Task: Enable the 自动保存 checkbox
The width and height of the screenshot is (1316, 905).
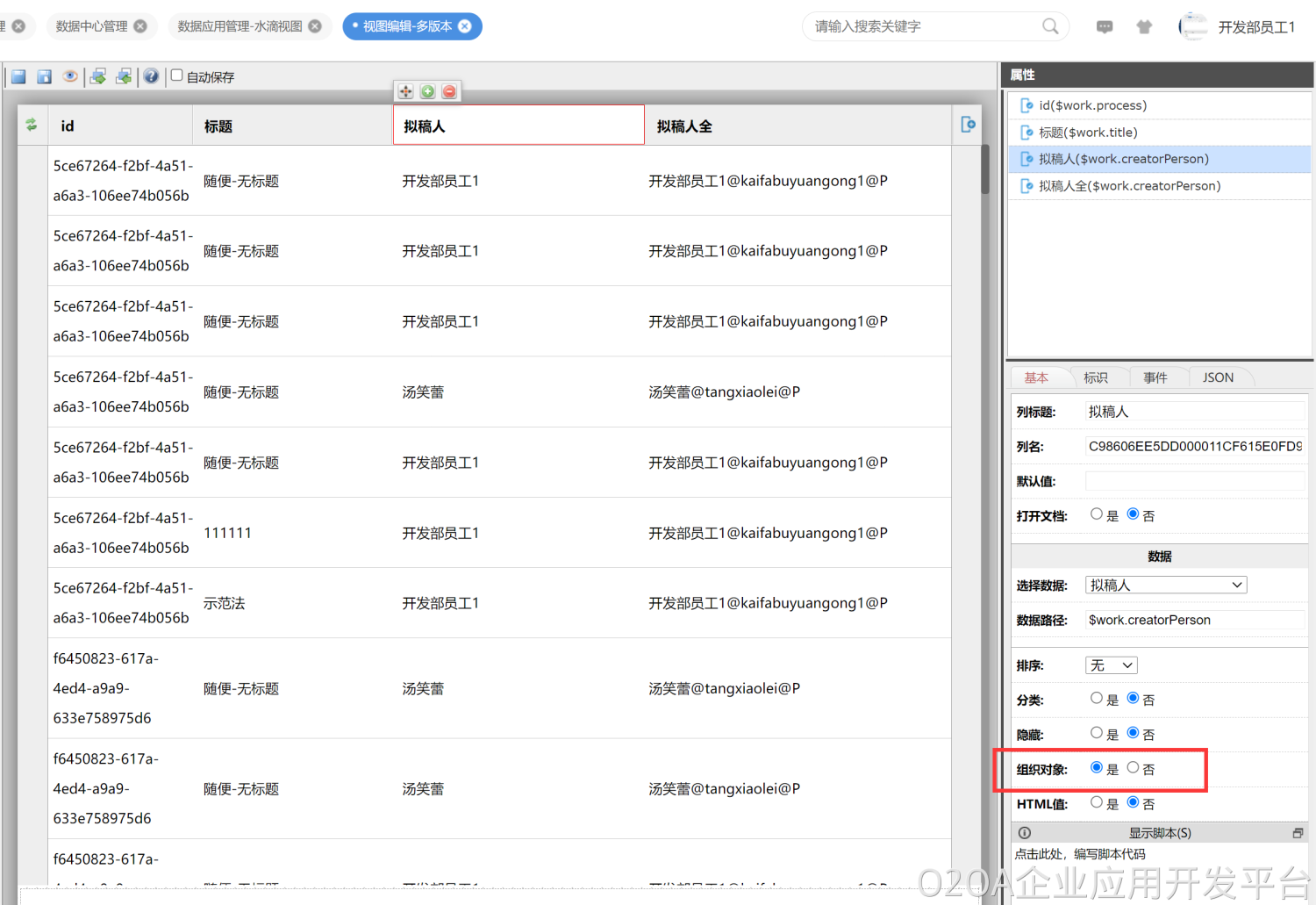Action: pyautogui.click(x=176, y=75)
